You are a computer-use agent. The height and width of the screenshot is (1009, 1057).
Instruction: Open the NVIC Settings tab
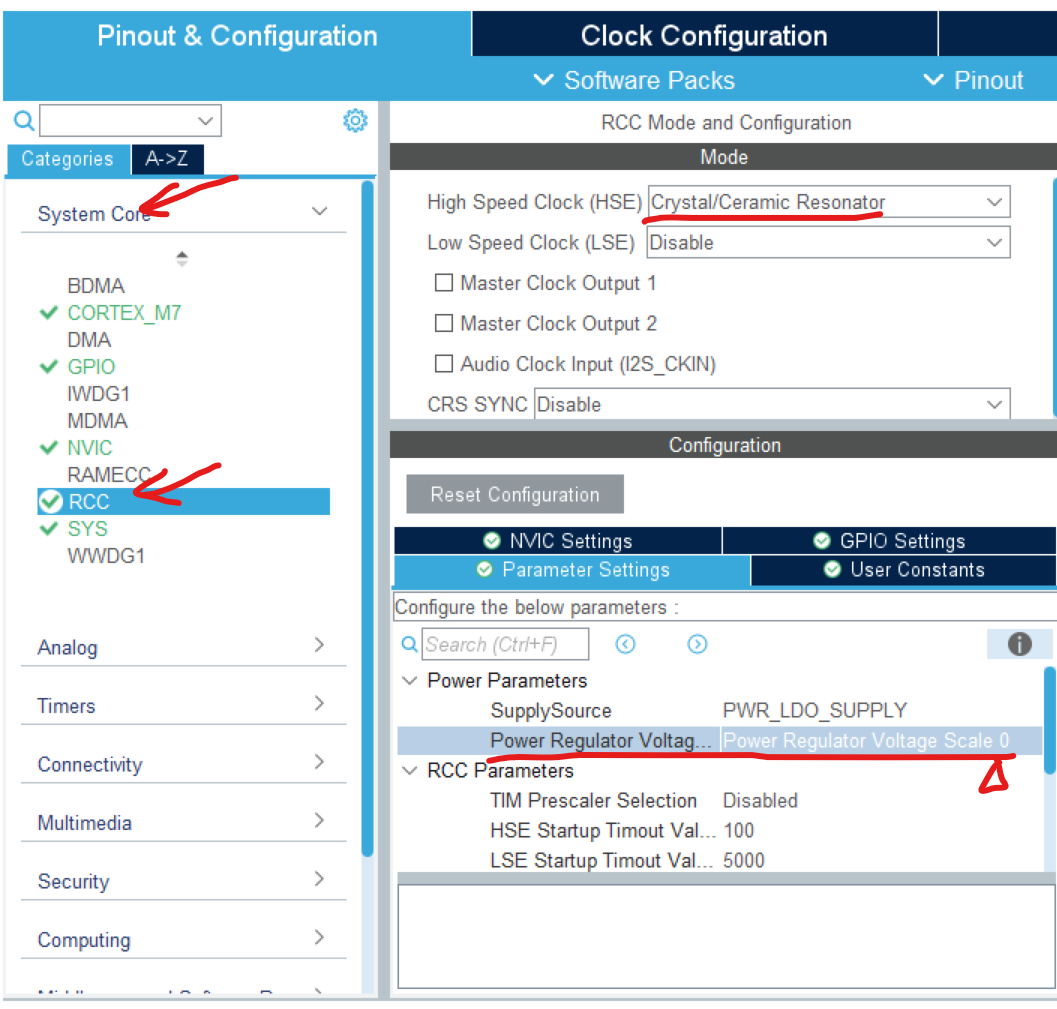pyautogui.click(x=558, y=541)
